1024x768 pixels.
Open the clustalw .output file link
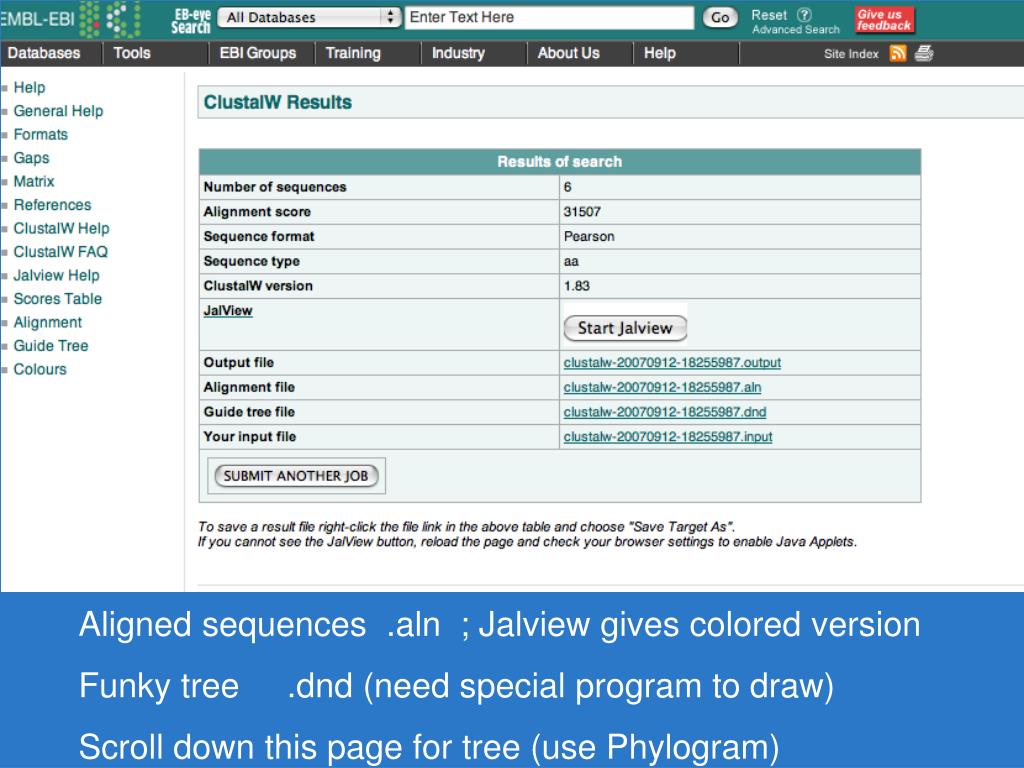672,362
